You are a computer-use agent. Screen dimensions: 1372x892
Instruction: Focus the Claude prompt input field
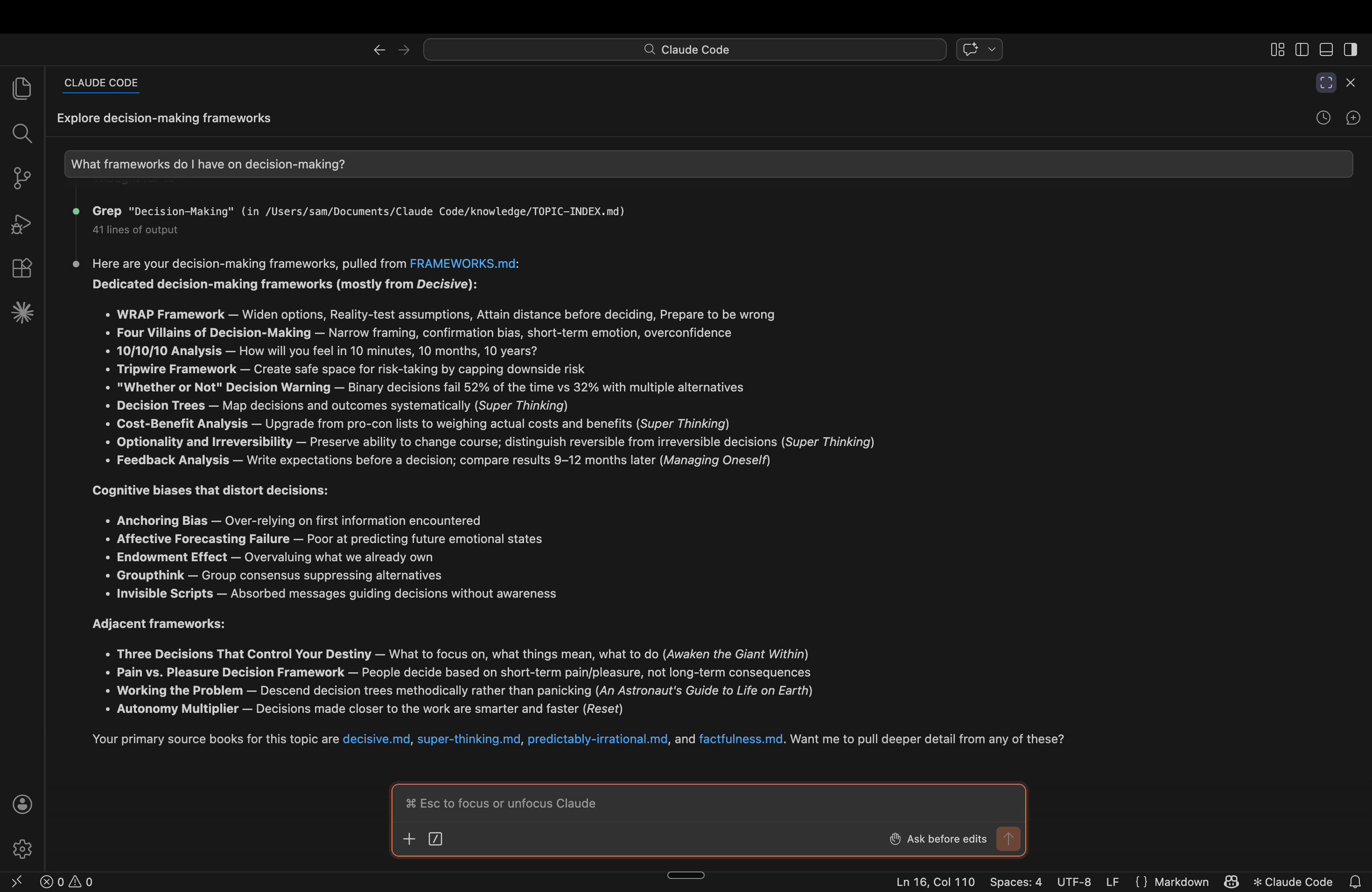point(708,803)
